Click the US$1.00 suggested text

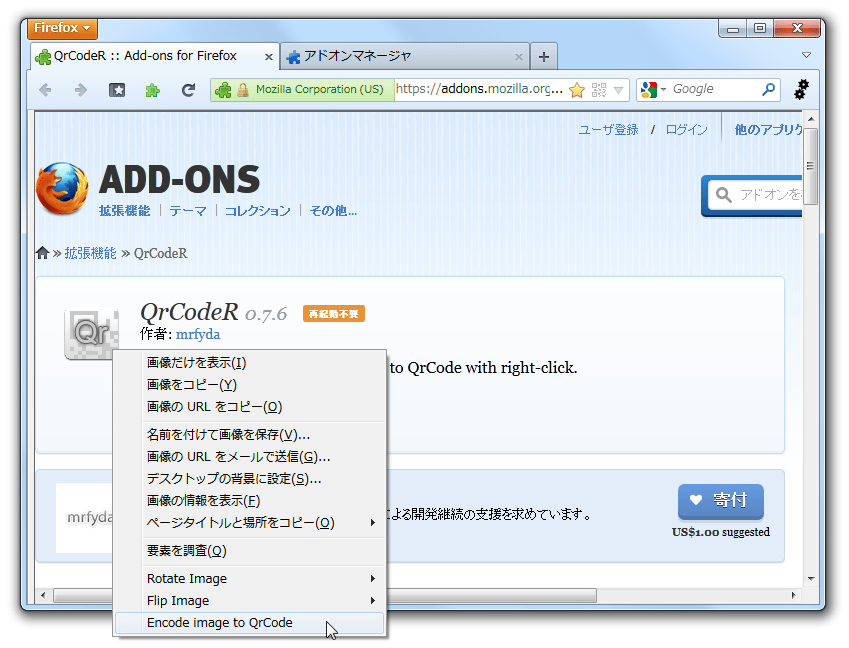point(721,532)
